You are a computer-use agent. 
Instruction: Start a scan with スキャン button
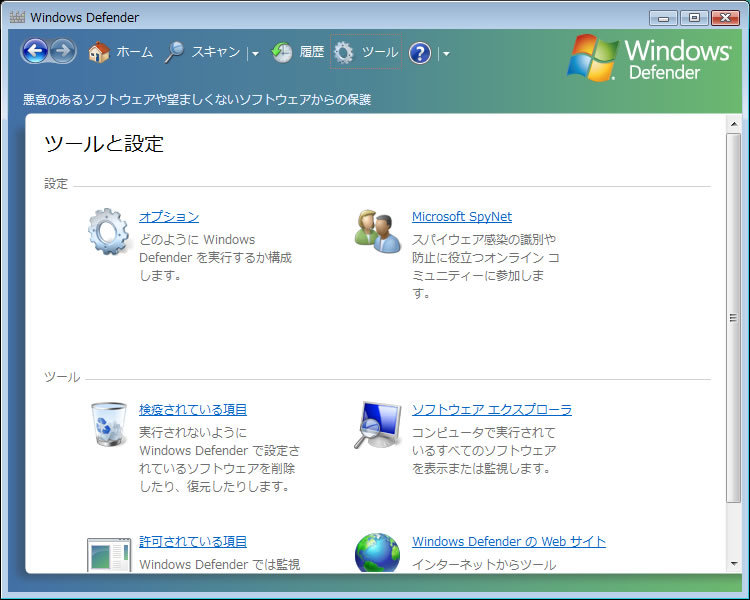pyautogui.click(x=203, y=52)
